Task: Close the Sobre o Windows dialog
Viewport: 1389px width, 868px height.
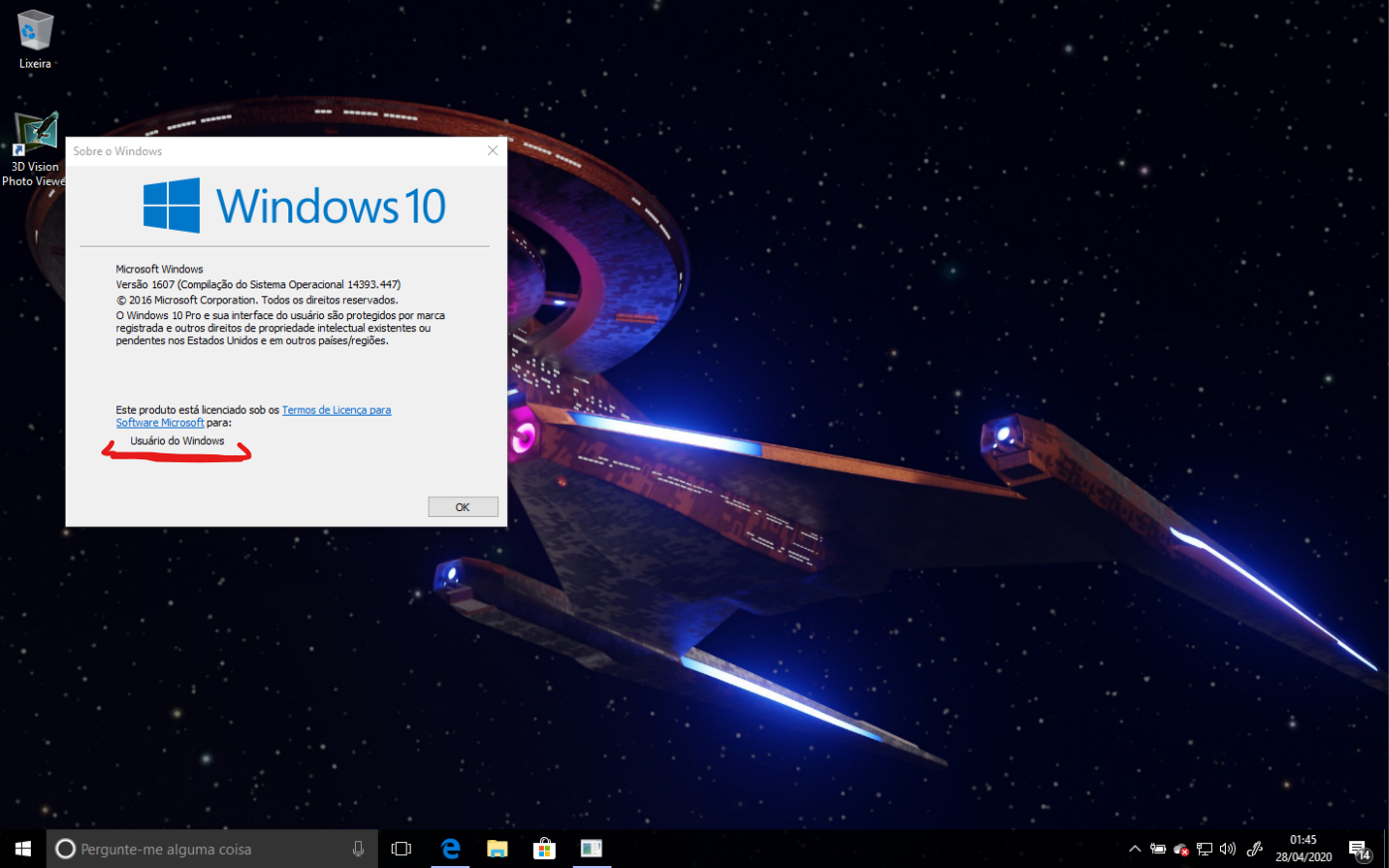Action: 492,151
